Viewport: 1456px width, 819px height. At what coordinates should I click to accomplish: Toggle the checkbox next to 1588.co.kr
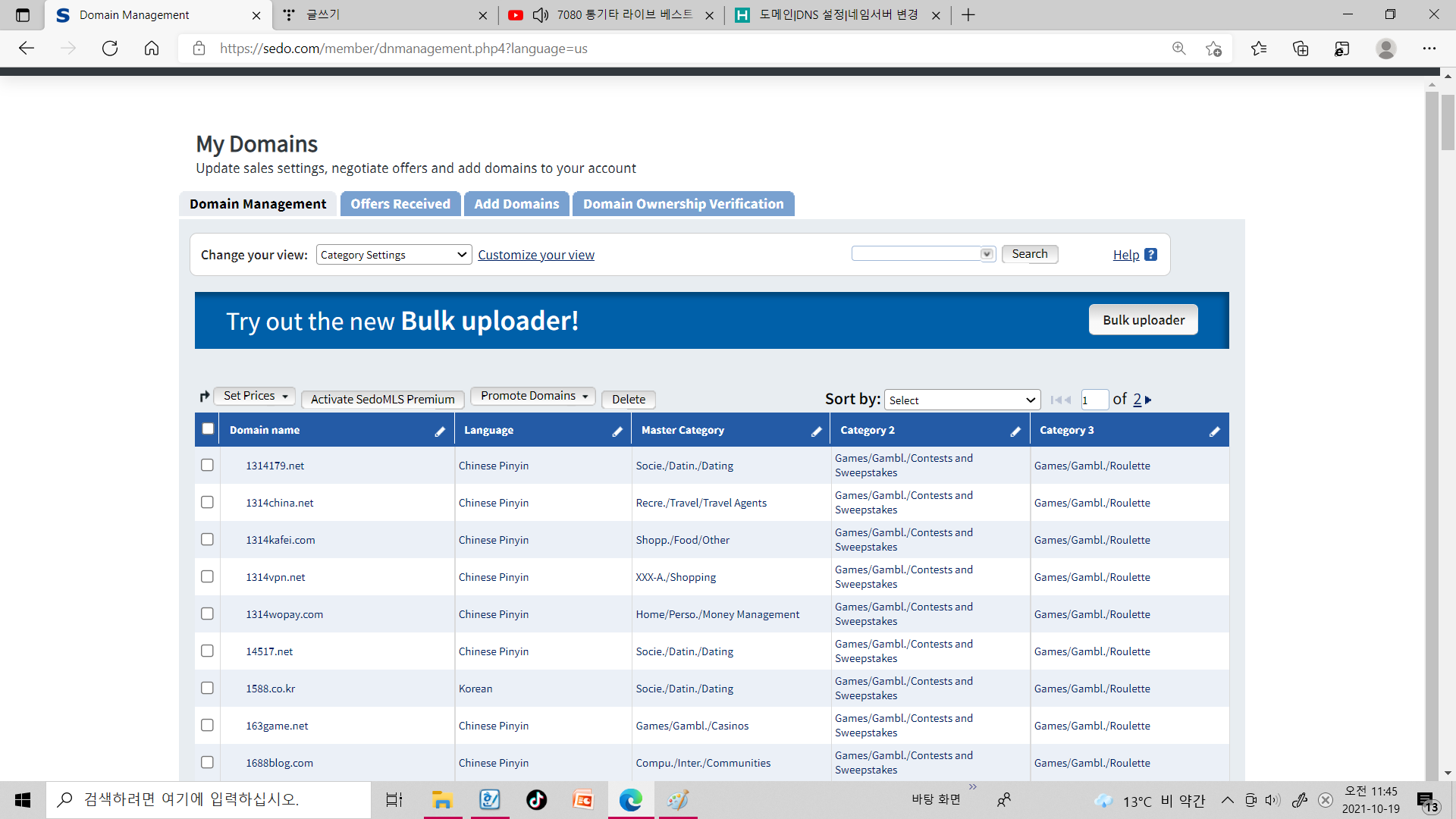coord(207,688)
